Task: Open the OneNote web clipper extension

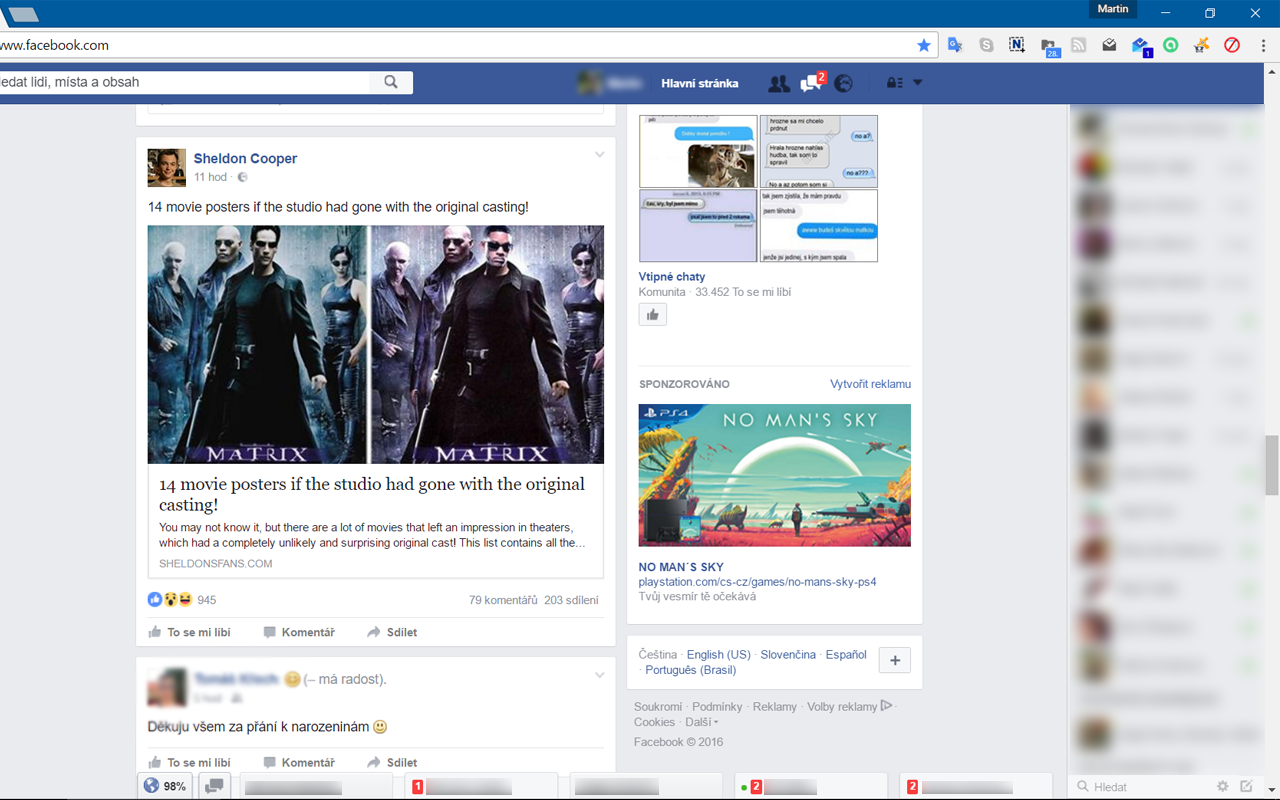Action: point(1017,45)
